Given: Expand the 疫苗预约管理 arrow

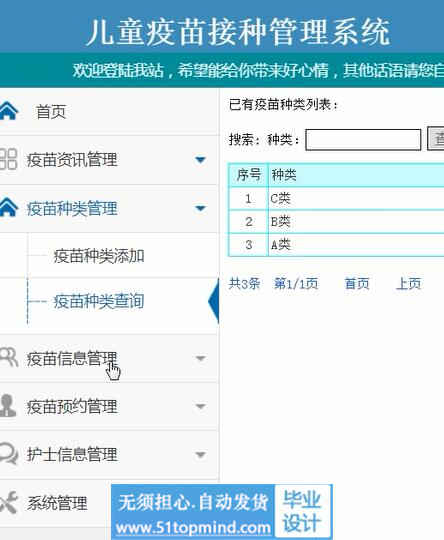Looking at the screenshot, I should click(x=200, y=406).
